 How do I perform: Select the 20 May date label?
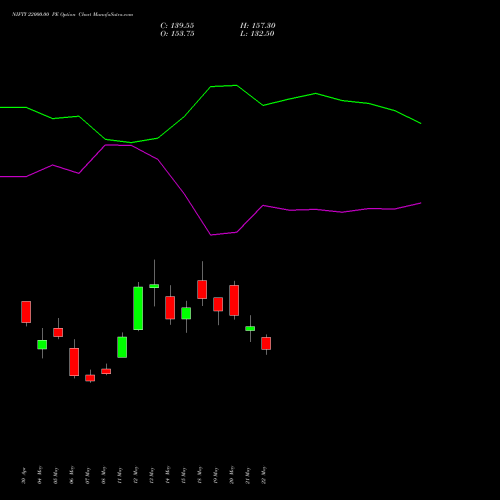(232, 475)
